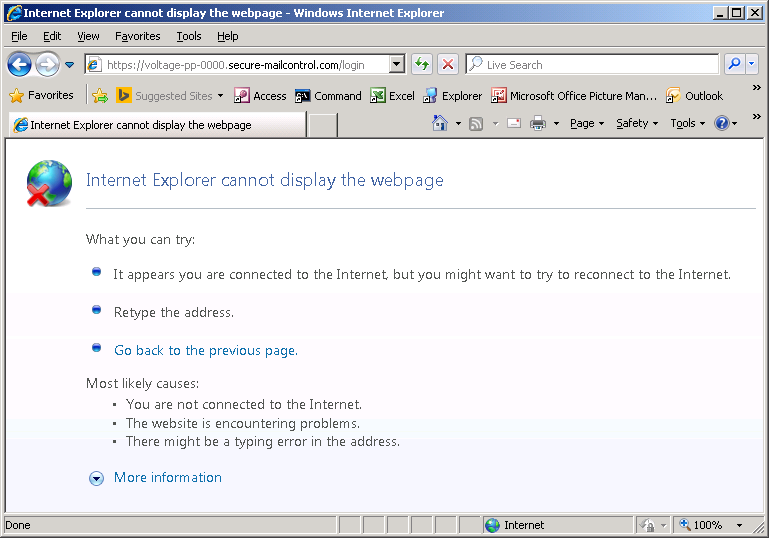Viewport: 769px width, 538px height.
Task: Click the 'Retype the address.' text
Action: [174, 312]
